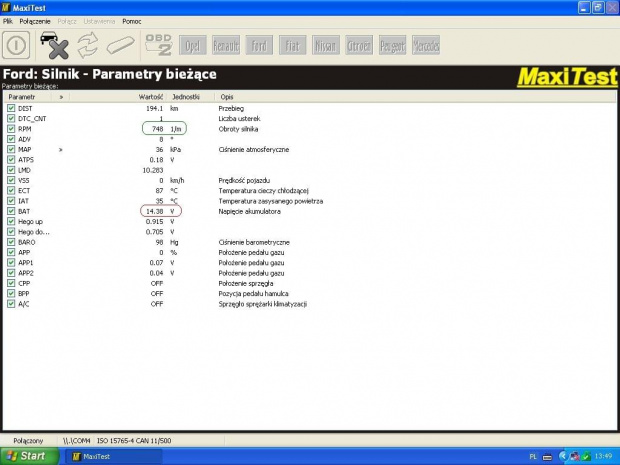Open the Połączenie menu

35,21
